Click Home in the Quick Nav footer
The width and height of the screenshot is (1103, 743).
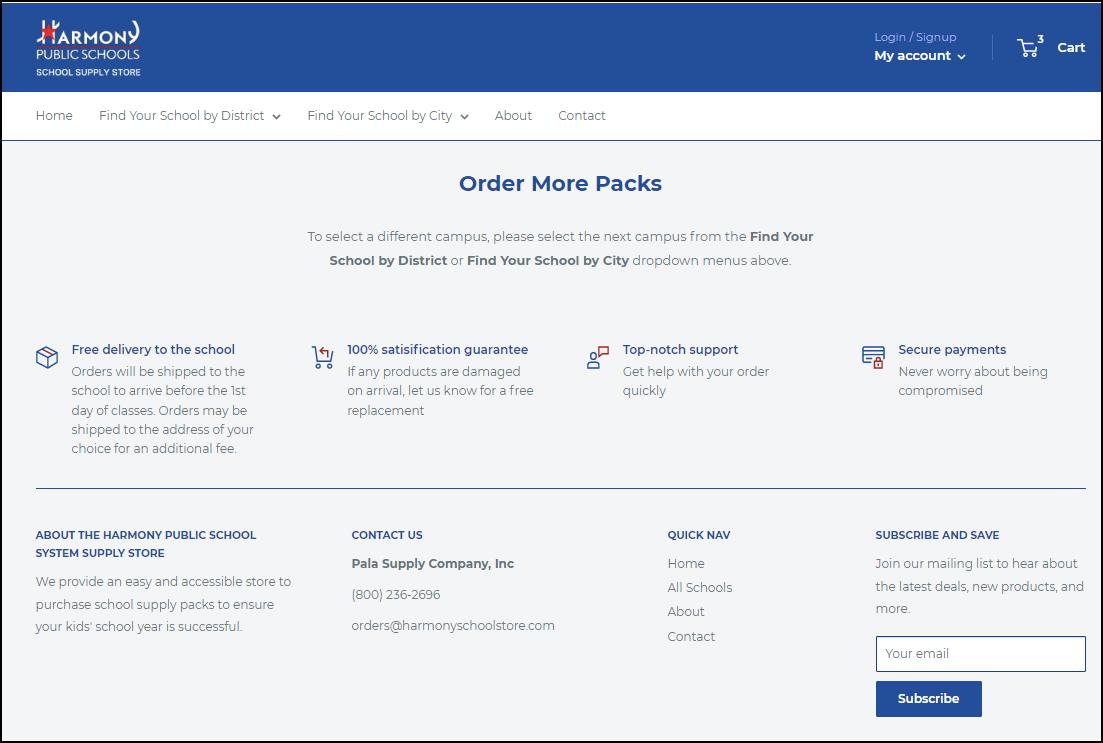pos(686,564)
